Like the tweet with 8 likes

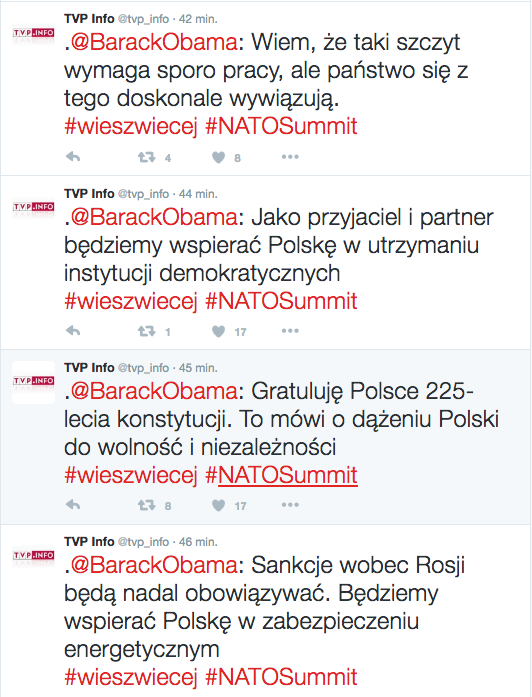(x=218, y=157)
